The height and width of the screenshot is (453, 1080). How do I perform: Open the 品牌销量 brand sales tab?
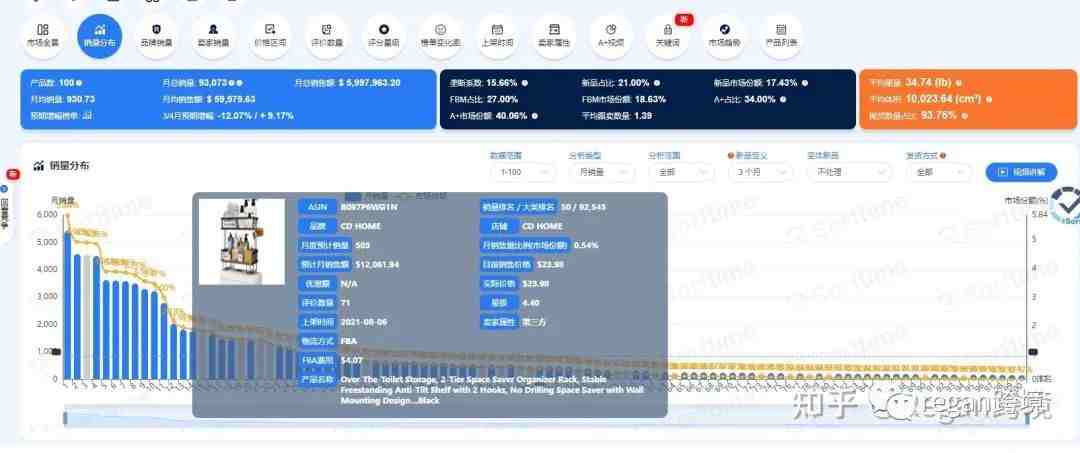coord(156,36)
